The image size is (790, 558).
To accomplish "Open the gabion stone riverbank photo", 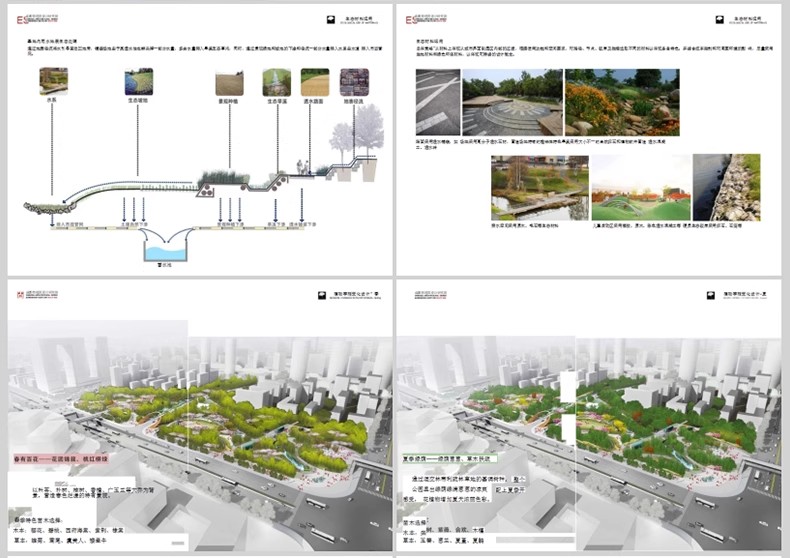I will pyautogui.click(x=727, y=187).
